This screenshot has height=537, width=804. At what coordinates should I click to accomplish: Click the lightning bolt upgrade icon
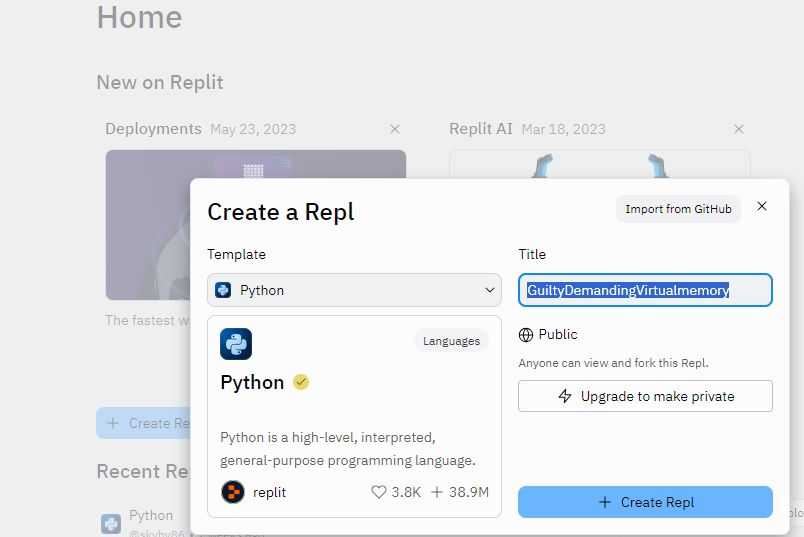point(565,396)
